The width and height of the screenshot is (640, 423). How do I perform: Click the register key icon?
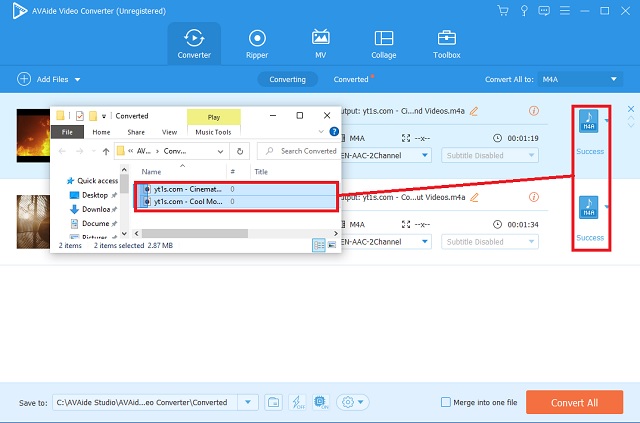coord(524,11)
